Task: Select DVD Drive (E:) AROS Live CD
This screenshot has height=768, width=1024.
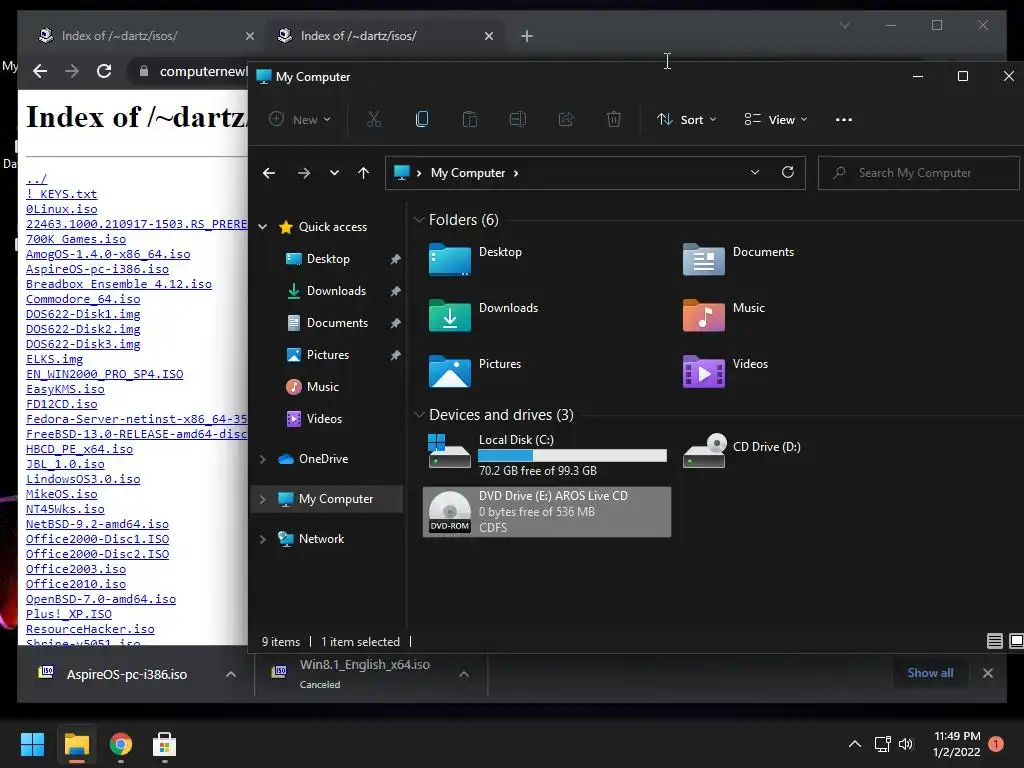Action: (547, 512)
